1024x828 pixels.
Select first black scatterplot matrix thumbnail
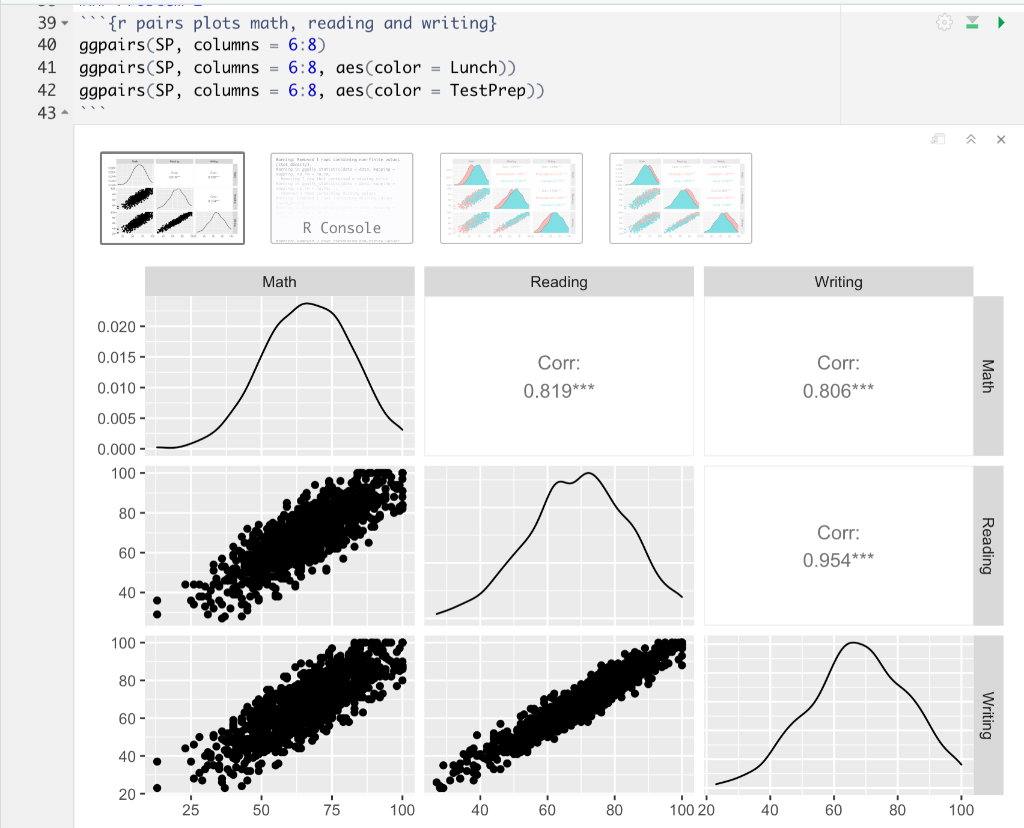172,198
